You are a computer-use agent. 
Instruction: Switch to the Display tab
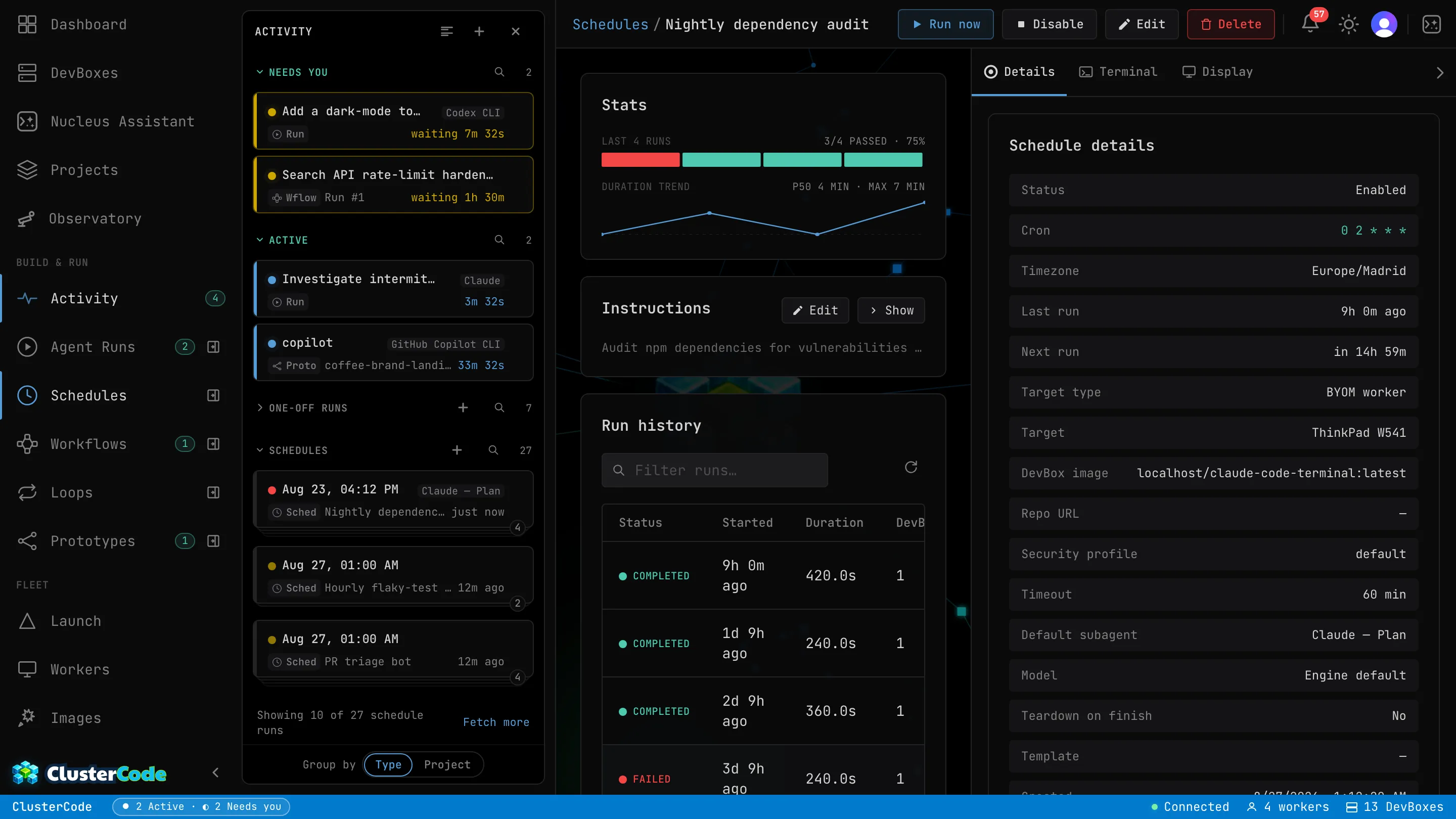1217,72
